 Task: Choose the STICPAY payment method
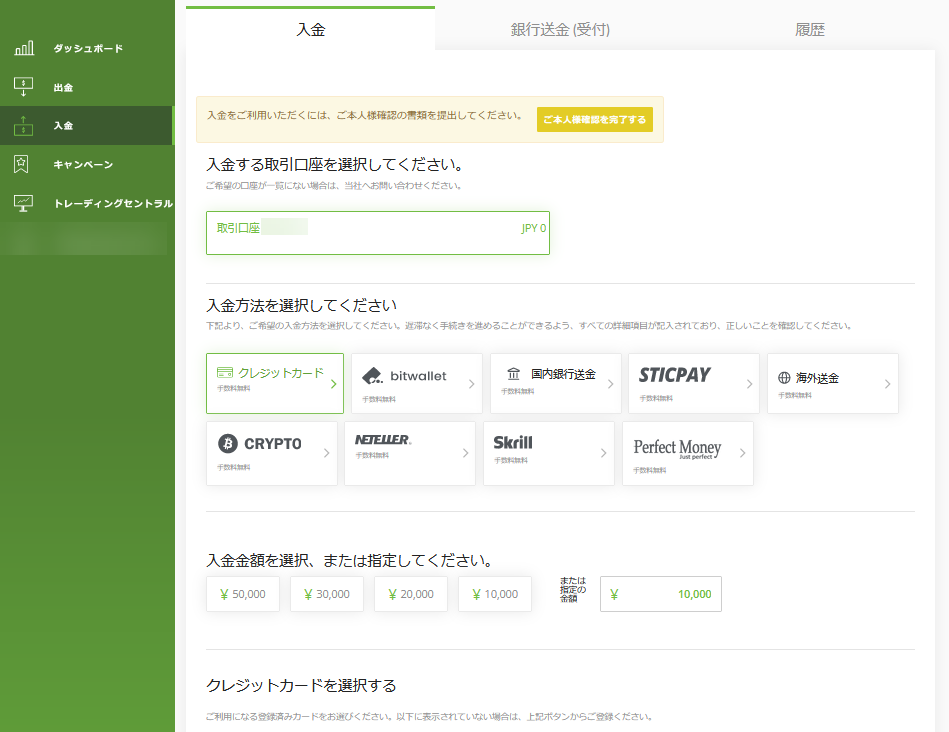click(x=690, y=383)
